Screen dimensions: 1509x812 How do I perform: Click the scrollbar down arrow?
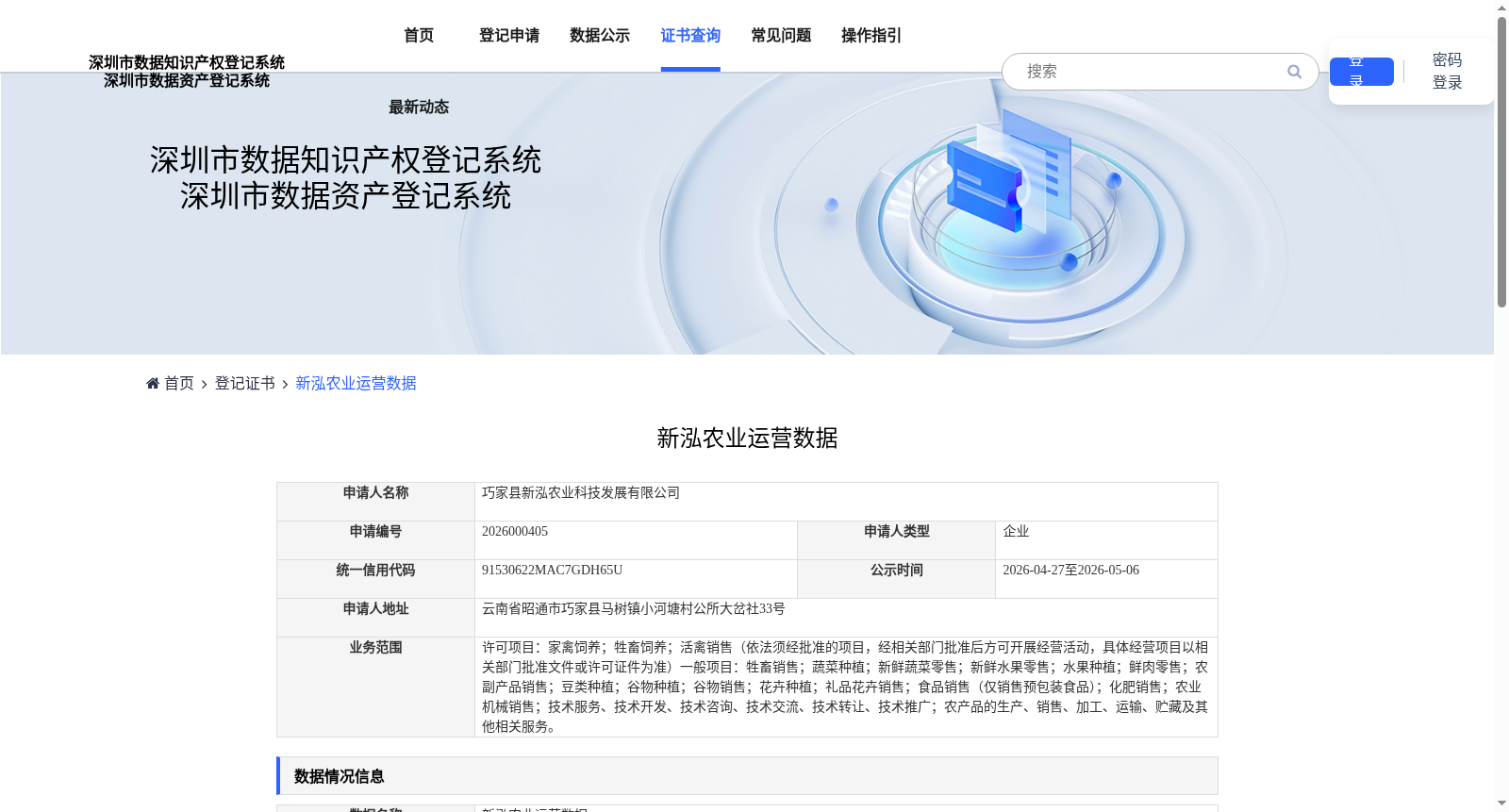coord(1501,804)
